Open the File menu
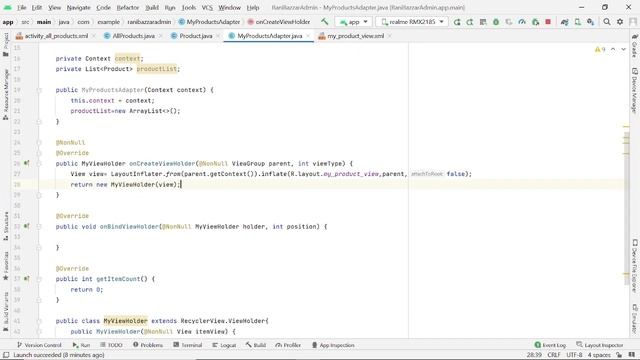This screenshot has width=640, height=360. (22, 7)
